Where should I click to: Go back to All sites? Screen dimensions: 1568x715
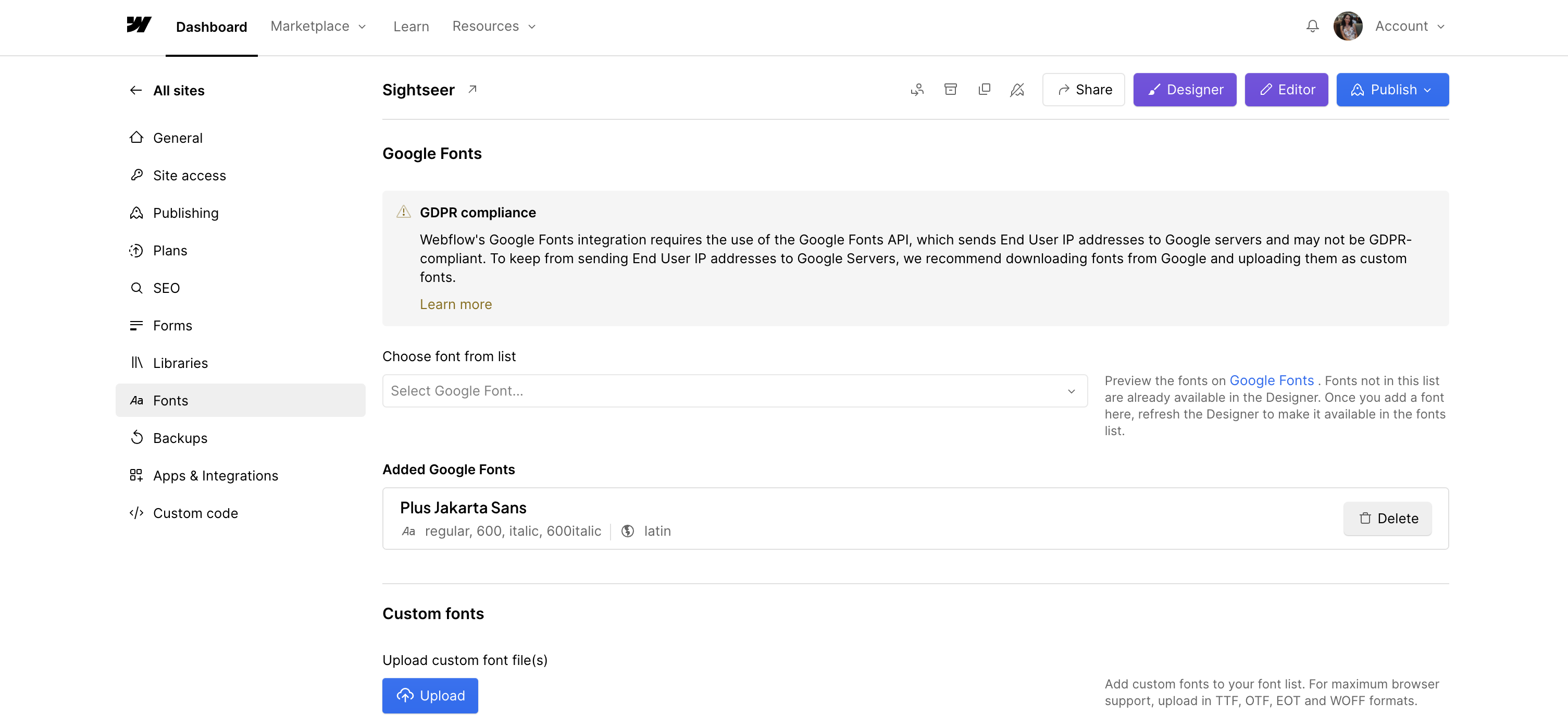pos(178,90)
